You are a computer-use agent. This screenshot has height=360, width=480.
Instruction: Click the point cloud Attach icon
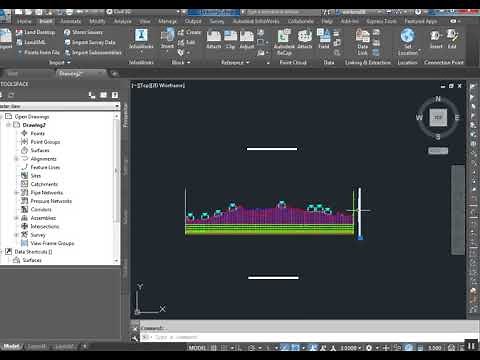click(304, 36)
